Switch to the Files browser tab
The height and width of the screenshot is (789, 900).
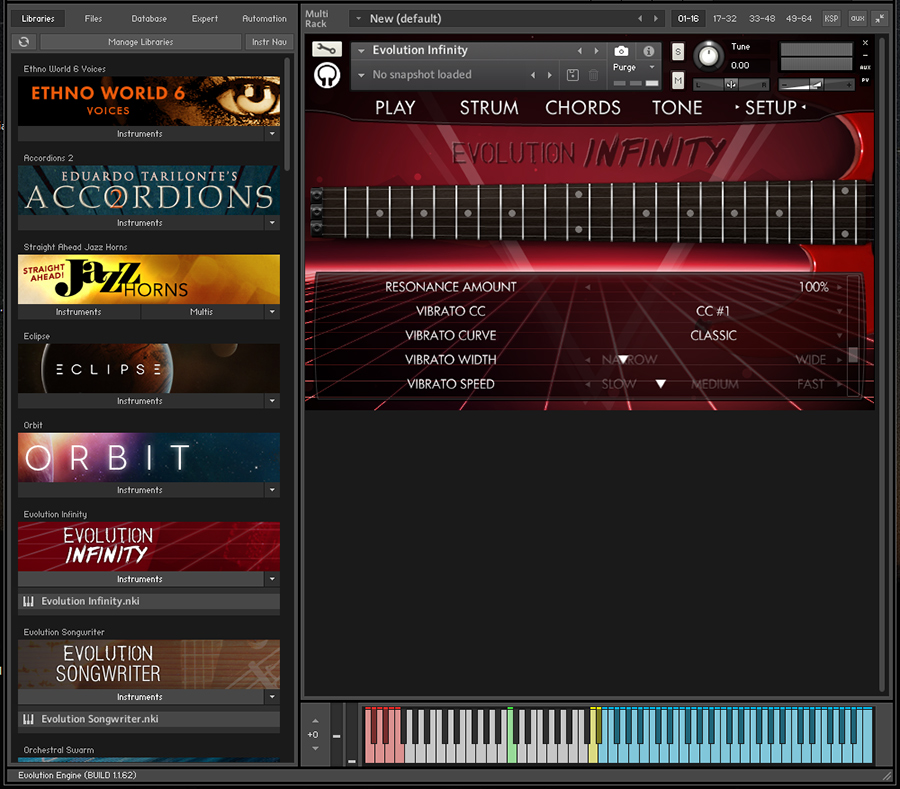point(93,18)
